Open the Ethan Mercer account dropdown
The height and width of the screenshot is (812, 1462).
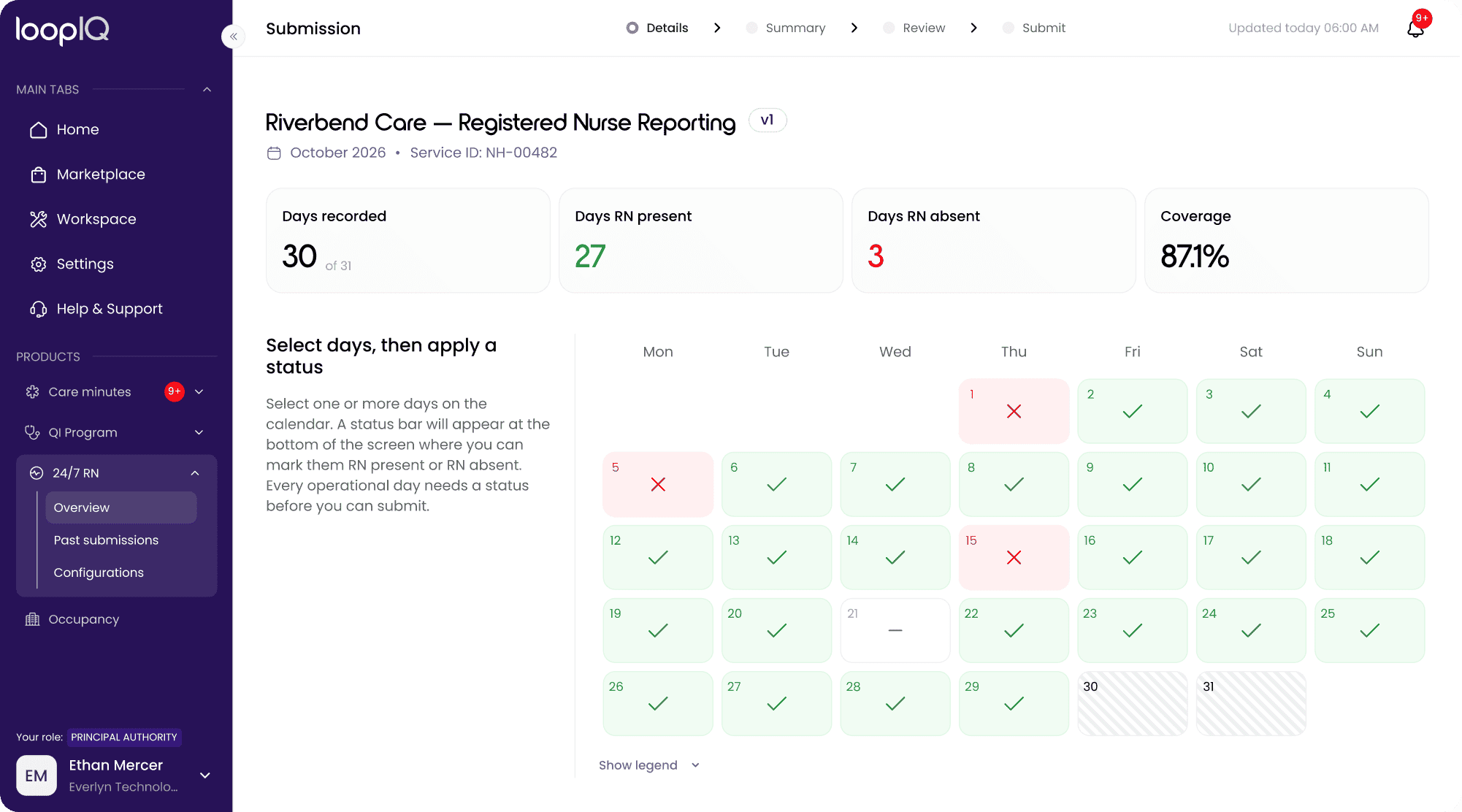205,775
